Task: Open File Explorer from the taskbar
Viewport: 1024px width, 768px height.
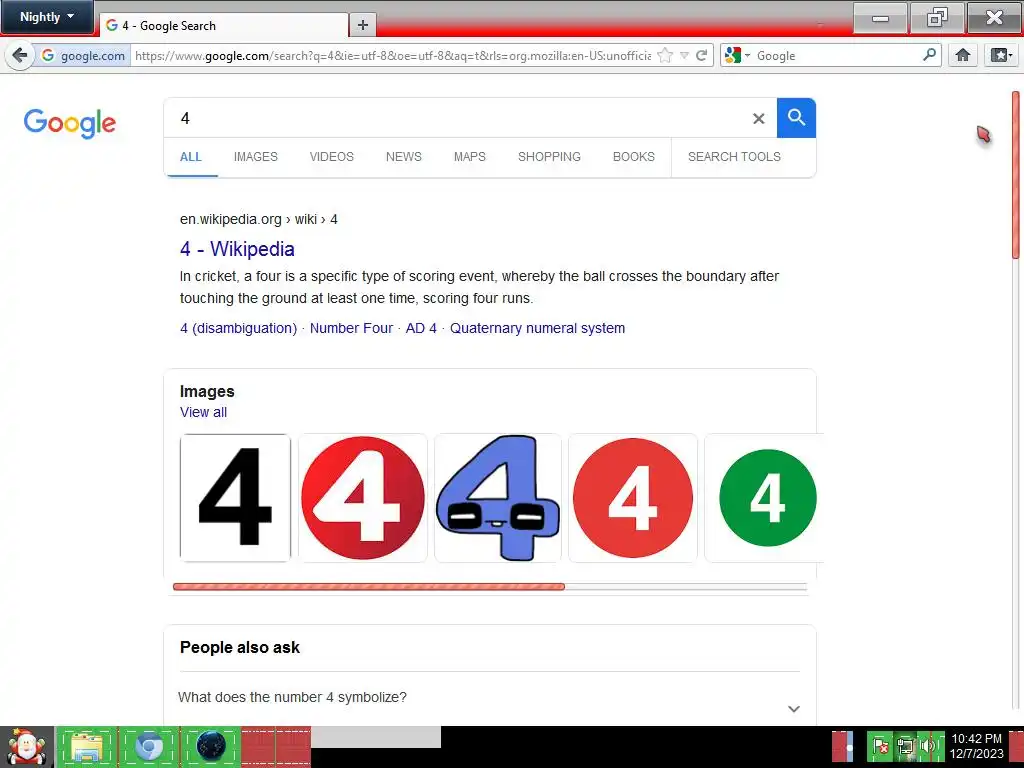Action: coord(87,747)
